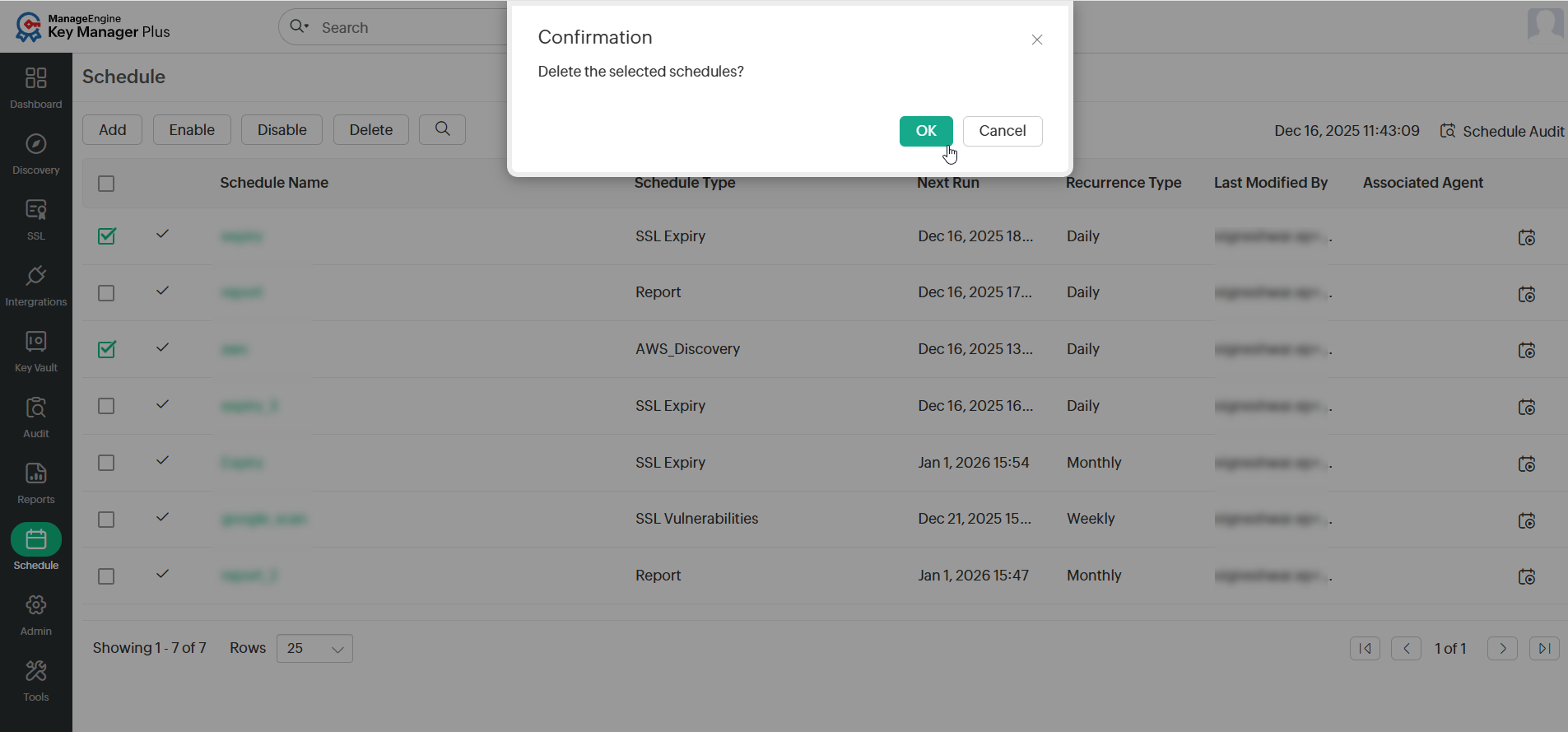Click next run Jan 1, 2026 15:47
1568x732 pixels.
(x=974, y=576)
